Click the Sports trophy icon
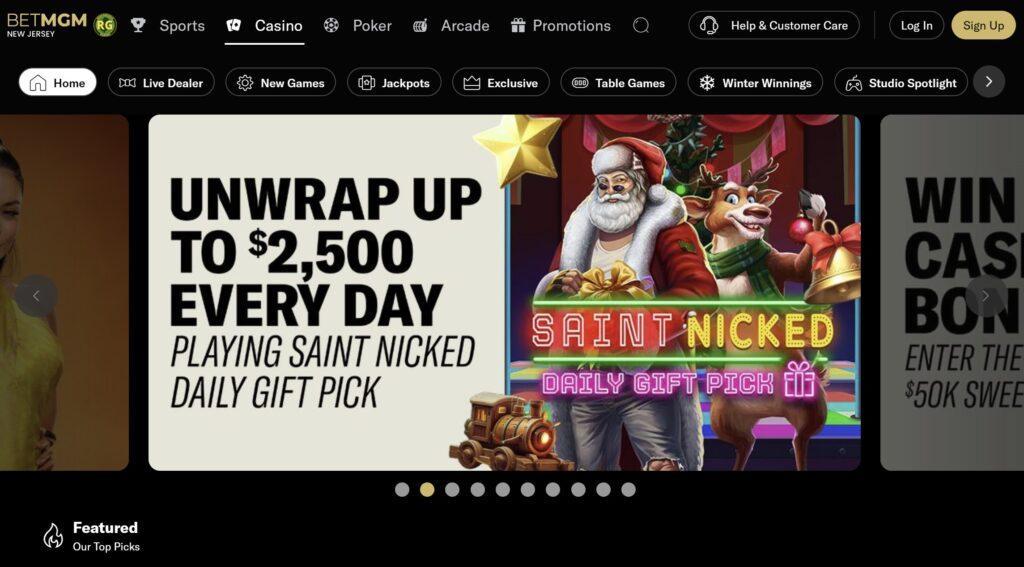1024x567 pixels. 138,25
